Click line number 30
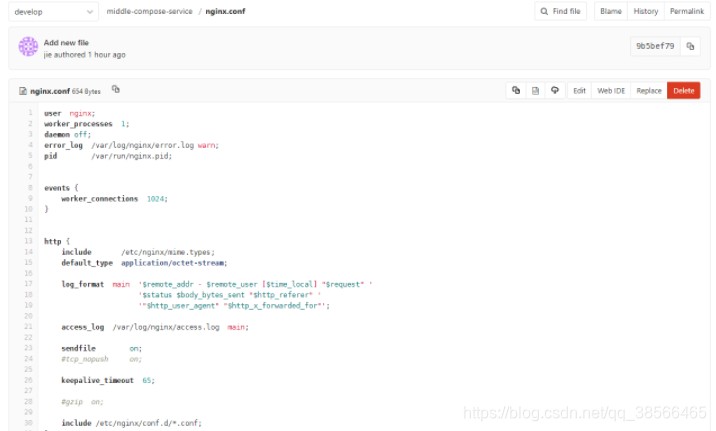The image size is (716, 431). click(28, 423)
